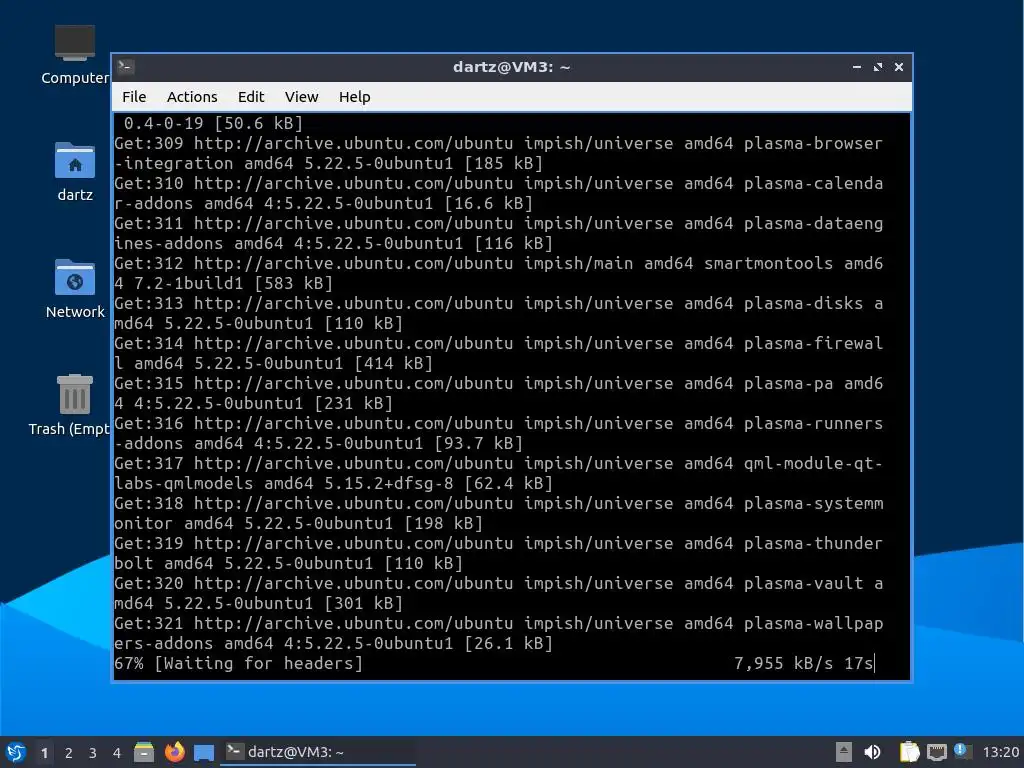The height and width of the screenshot is (768, 1024).
Task: Open the volume control tray icon
Action: 872,752
